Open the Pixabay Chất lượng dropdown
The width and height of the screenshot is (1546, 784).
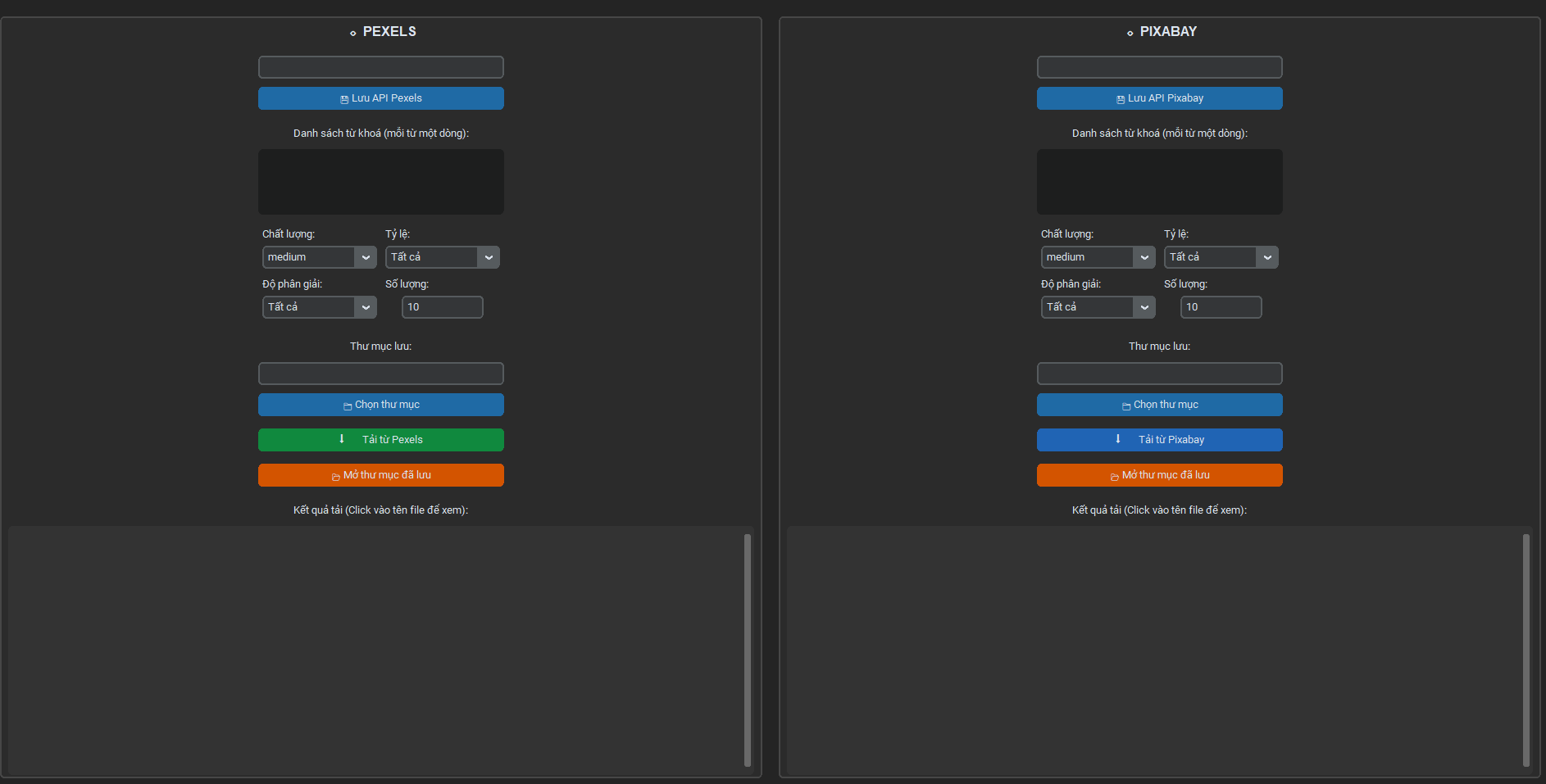tap(1098, 257)
